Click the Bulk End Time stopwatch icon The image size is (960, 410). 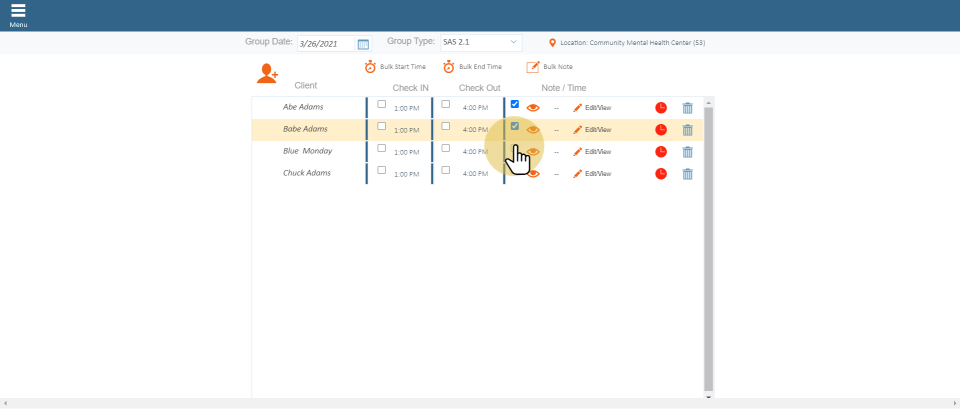coord(449,67)
